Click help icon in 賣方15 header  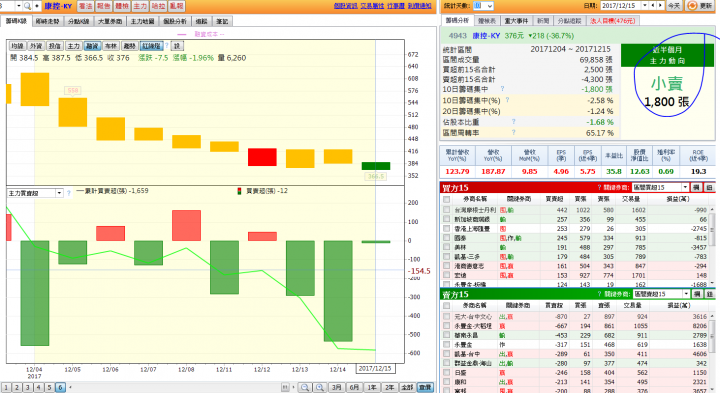point(599,294)
